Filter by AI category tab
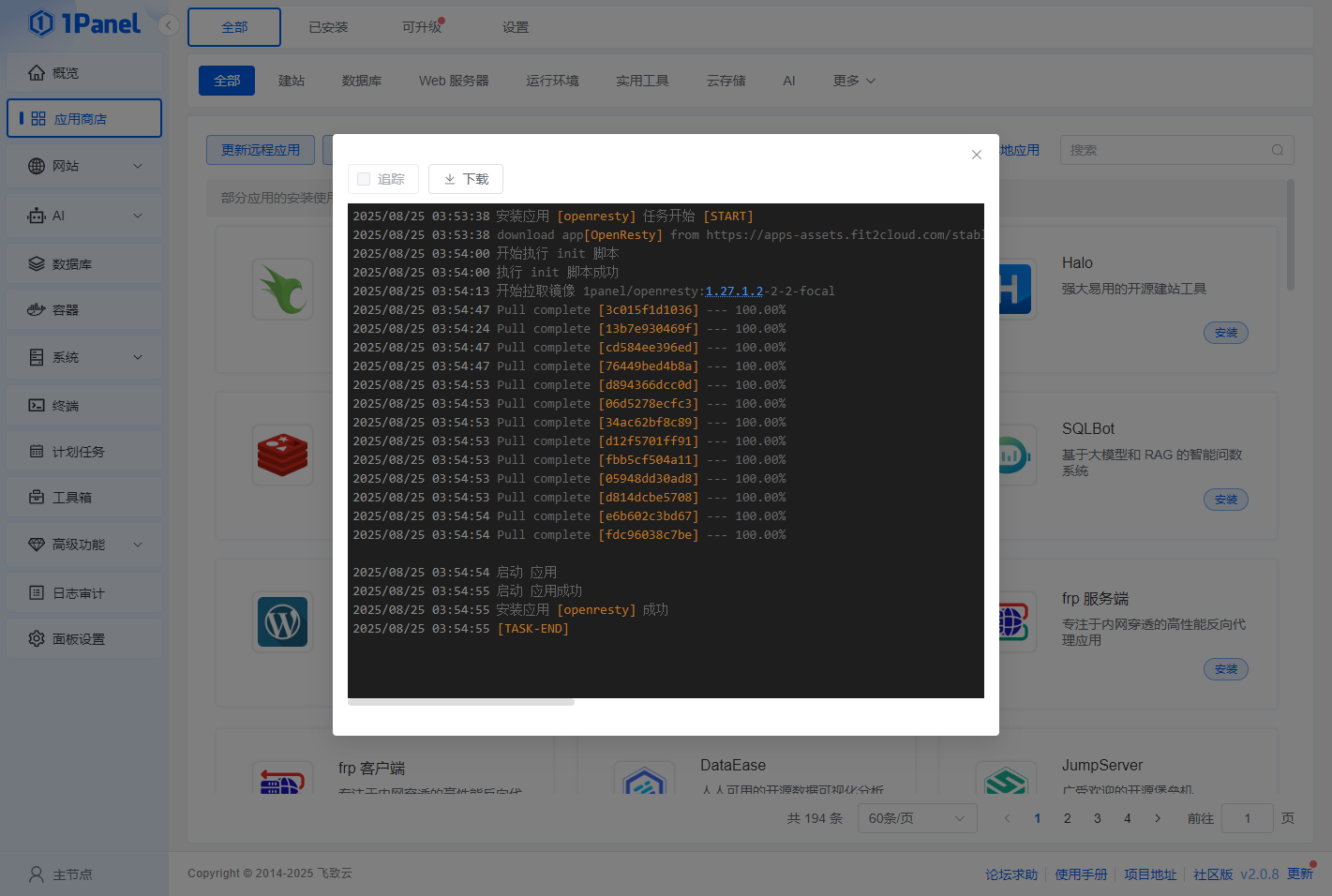The image size is (1332, 896). (789, 81)
